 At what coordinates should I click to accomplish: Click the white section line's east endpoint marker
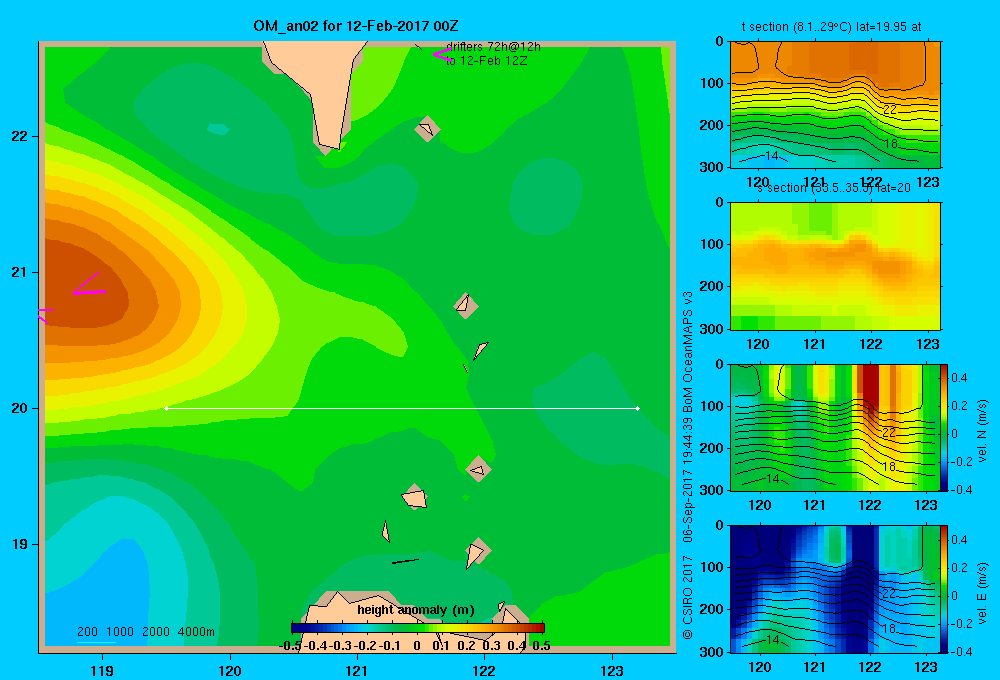pos(638,408)
